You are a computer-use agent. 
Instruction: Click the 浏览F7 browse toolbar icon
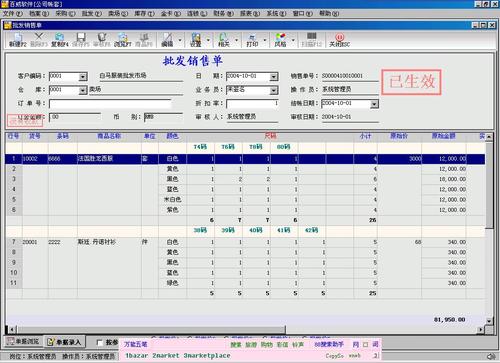[123, 39]
